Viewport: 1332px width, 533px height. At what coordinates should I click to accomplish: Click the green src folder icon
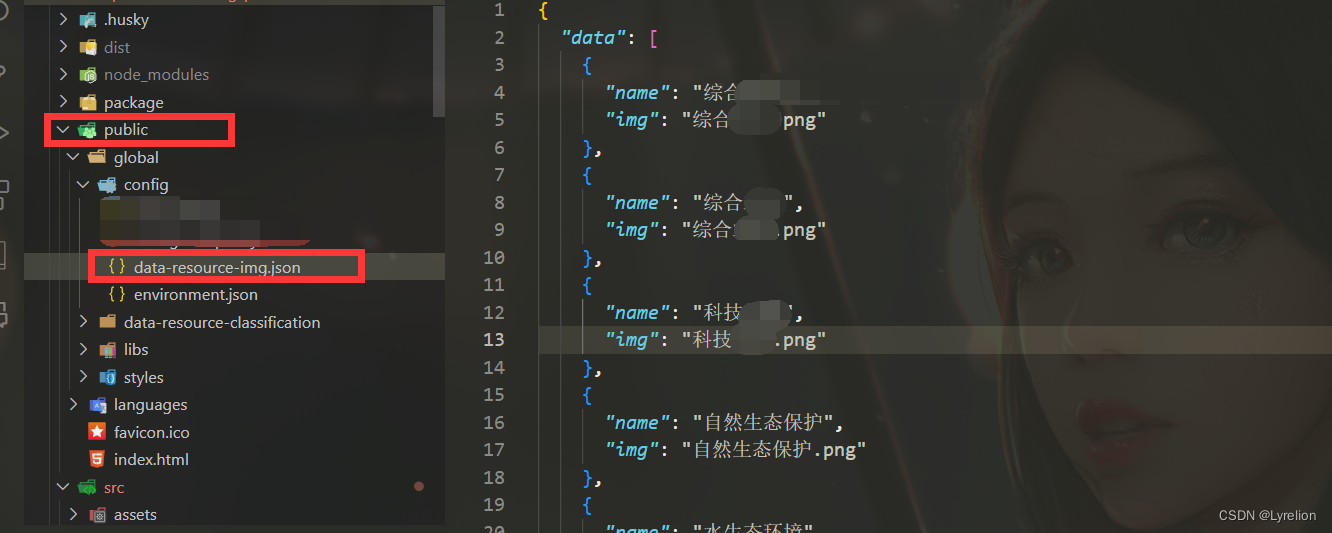pos(87,487)
